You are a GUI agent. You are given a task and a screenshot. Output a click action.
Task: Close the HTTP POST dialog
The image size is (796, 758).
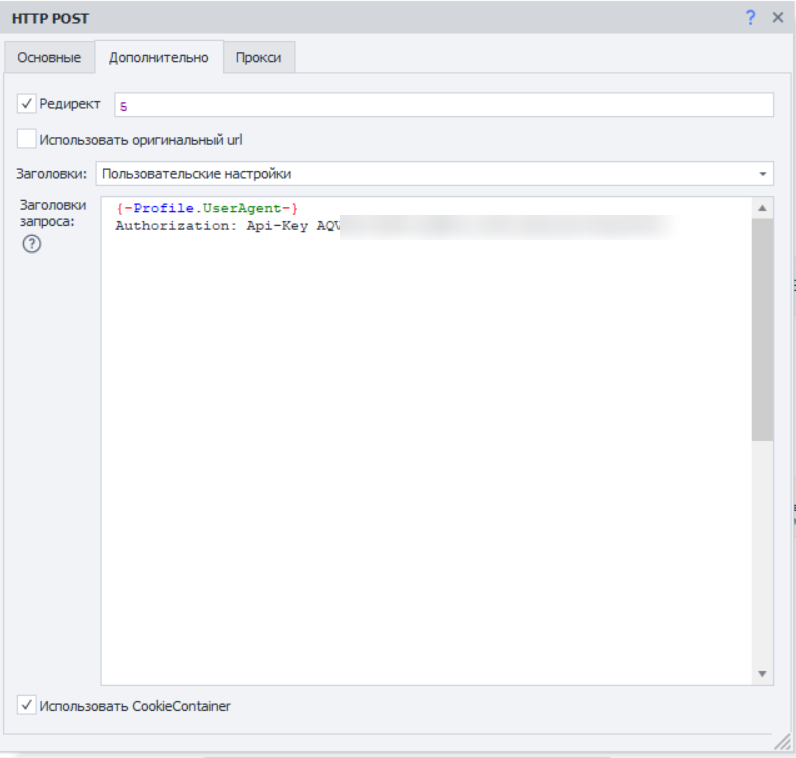point(778,18)
